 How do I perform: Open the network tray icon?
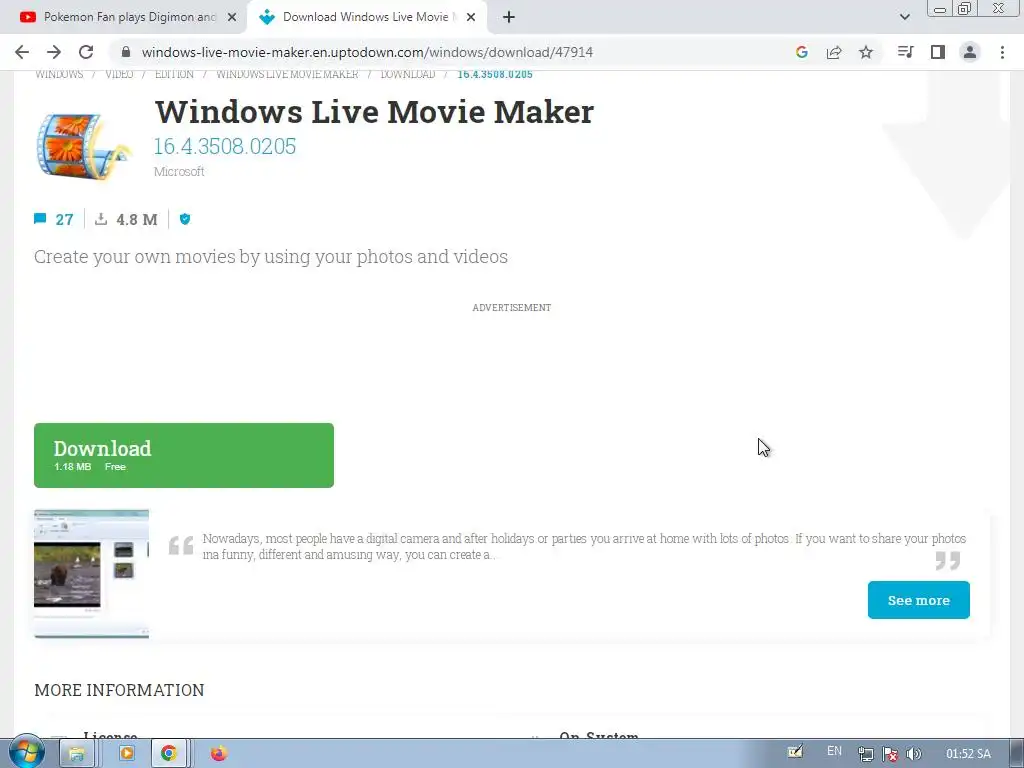866,754
